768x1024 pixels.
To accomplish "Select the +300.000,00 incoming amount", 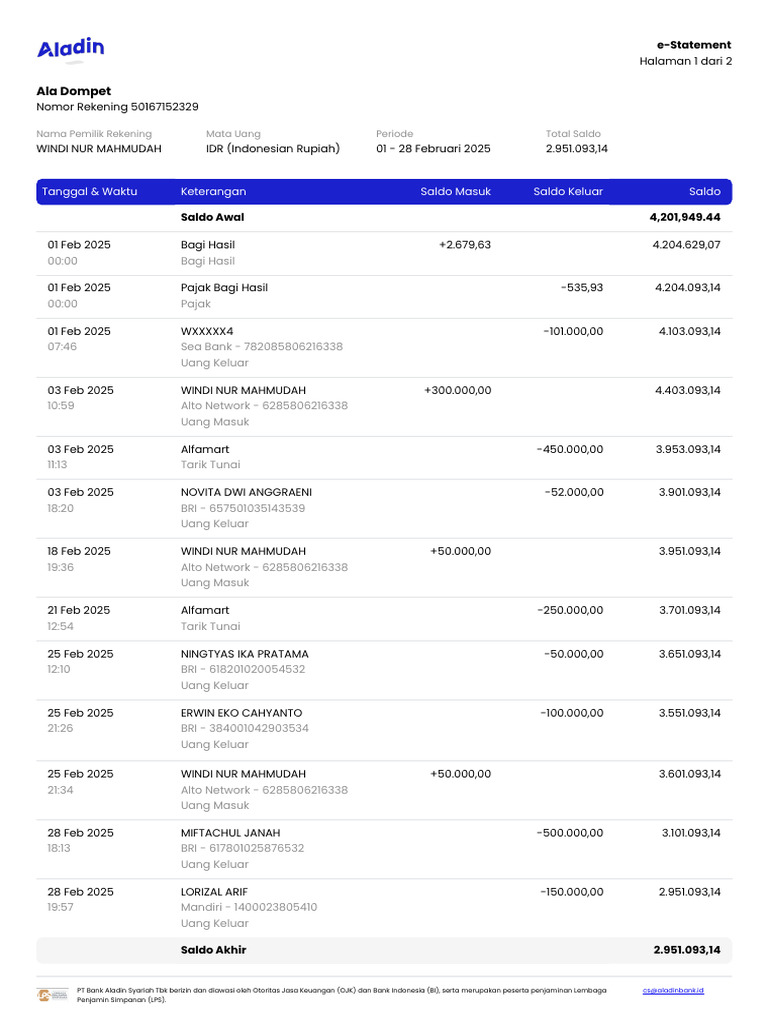I will [x=458, y=391].
